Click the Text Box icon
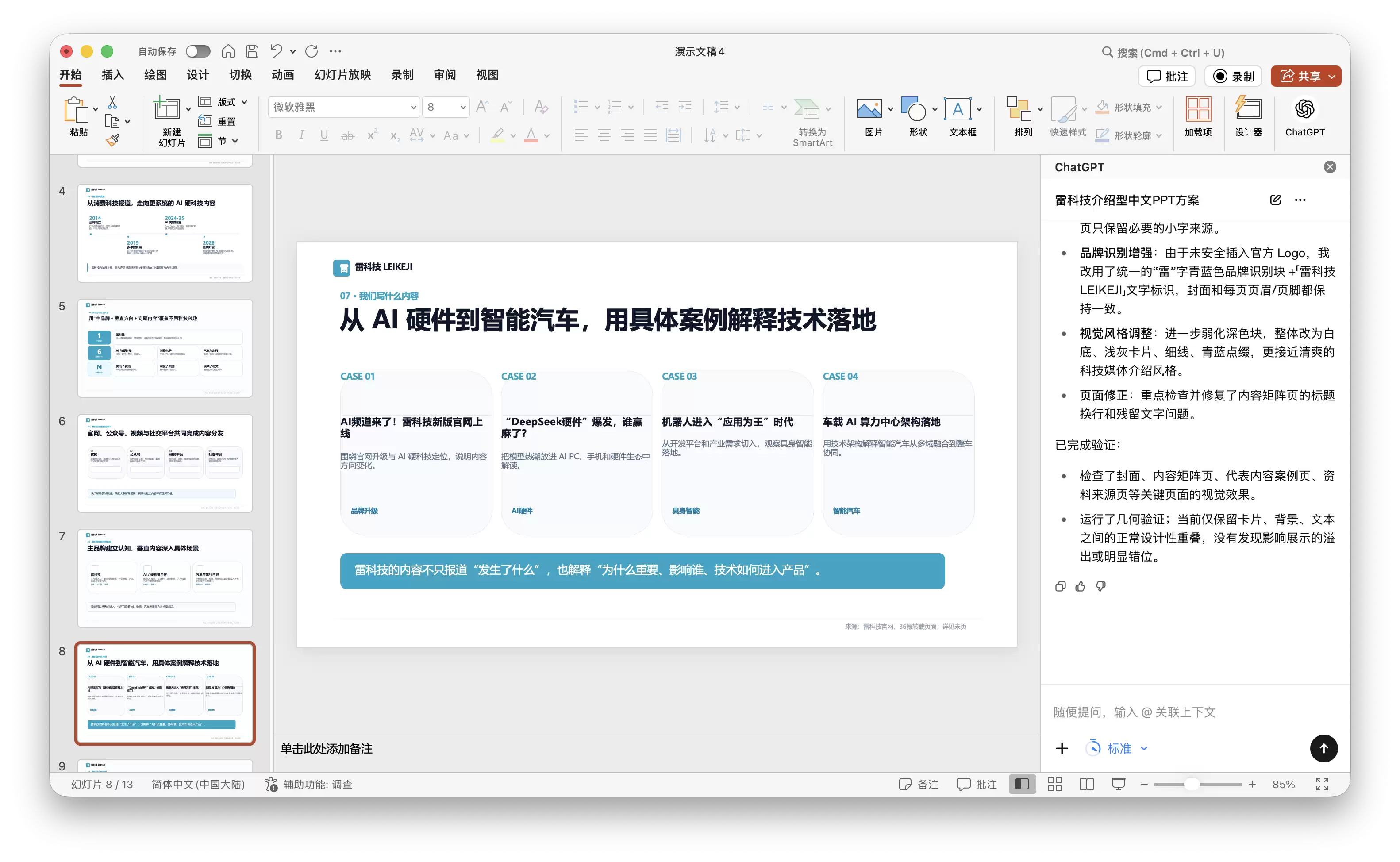The height and width of the screenshot is (862, 1400). point(958,109)
